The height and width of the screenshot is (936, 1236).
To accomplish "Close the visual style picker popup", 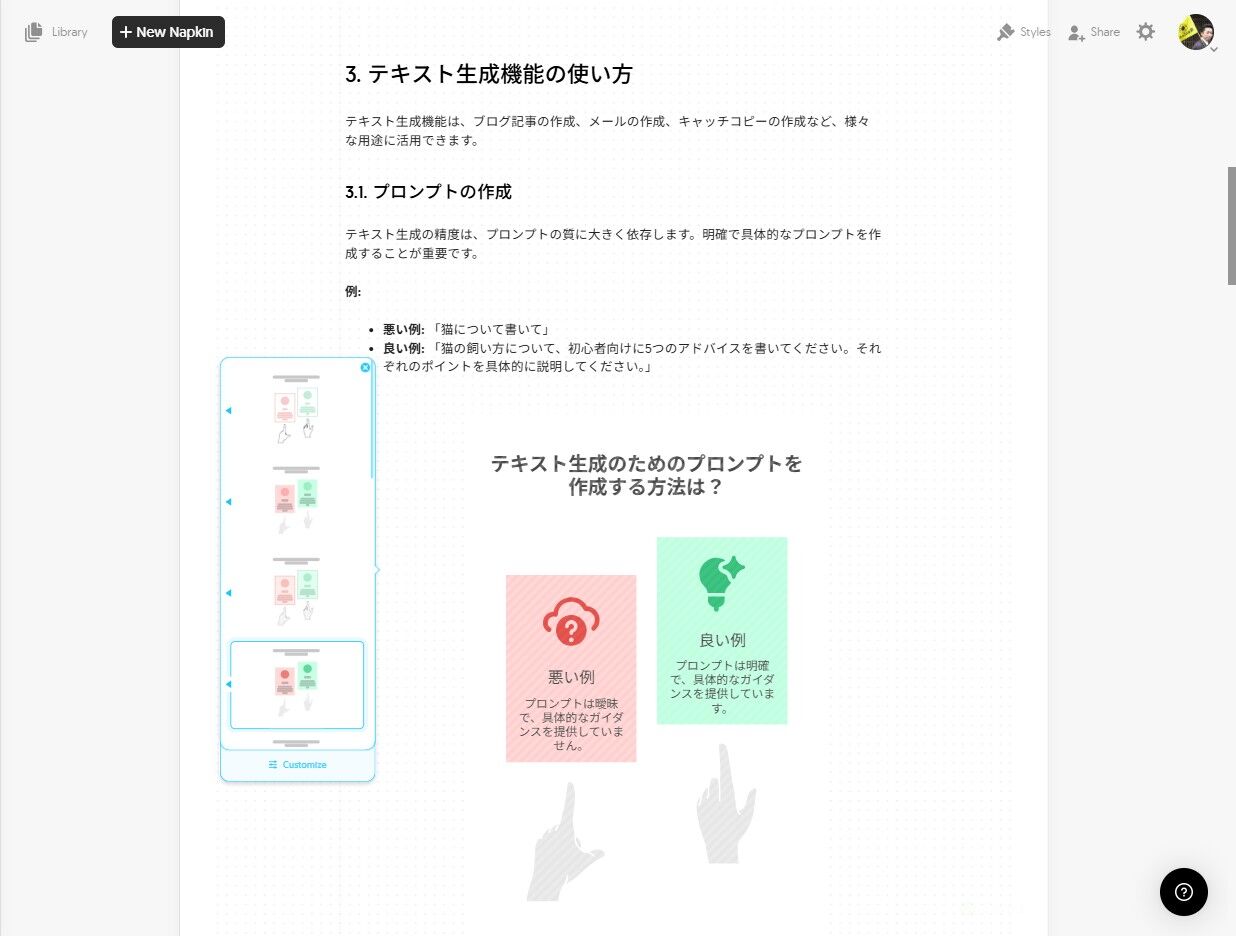I will (x=365, y=367).
